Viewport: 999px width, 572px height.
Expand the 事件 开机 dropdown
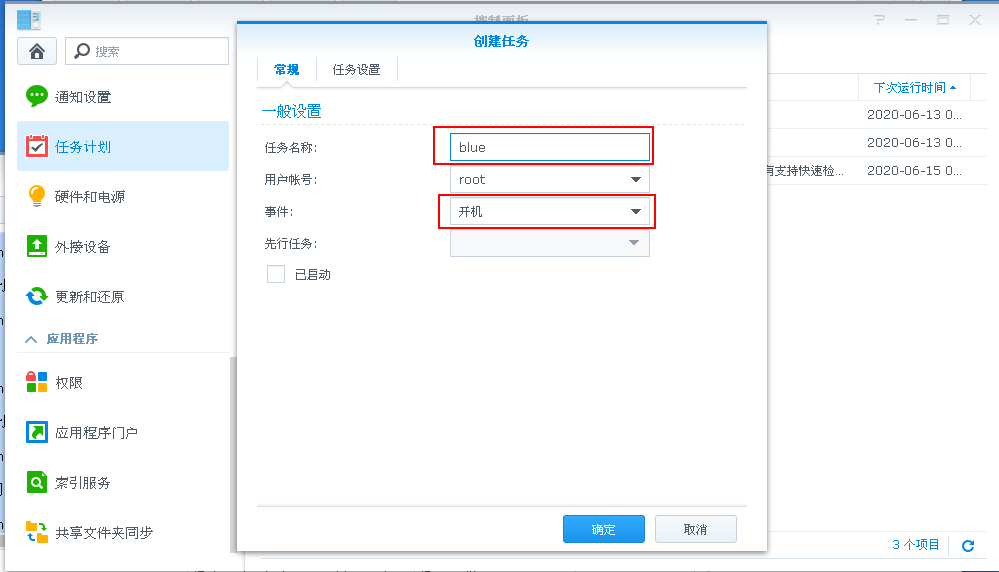click(x=549, y=211)
